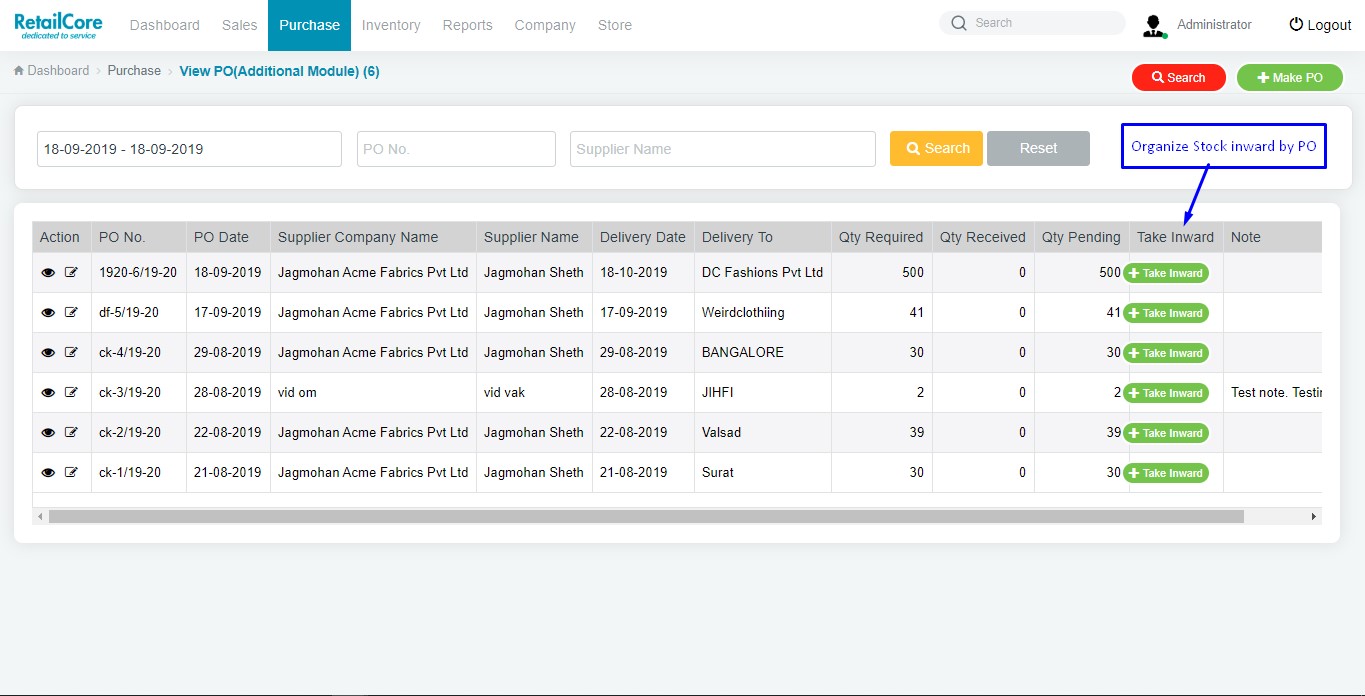Click the top global Search field
Image resolution: width=1365 pixels, height=696 pixels.
coord(1033,23)
